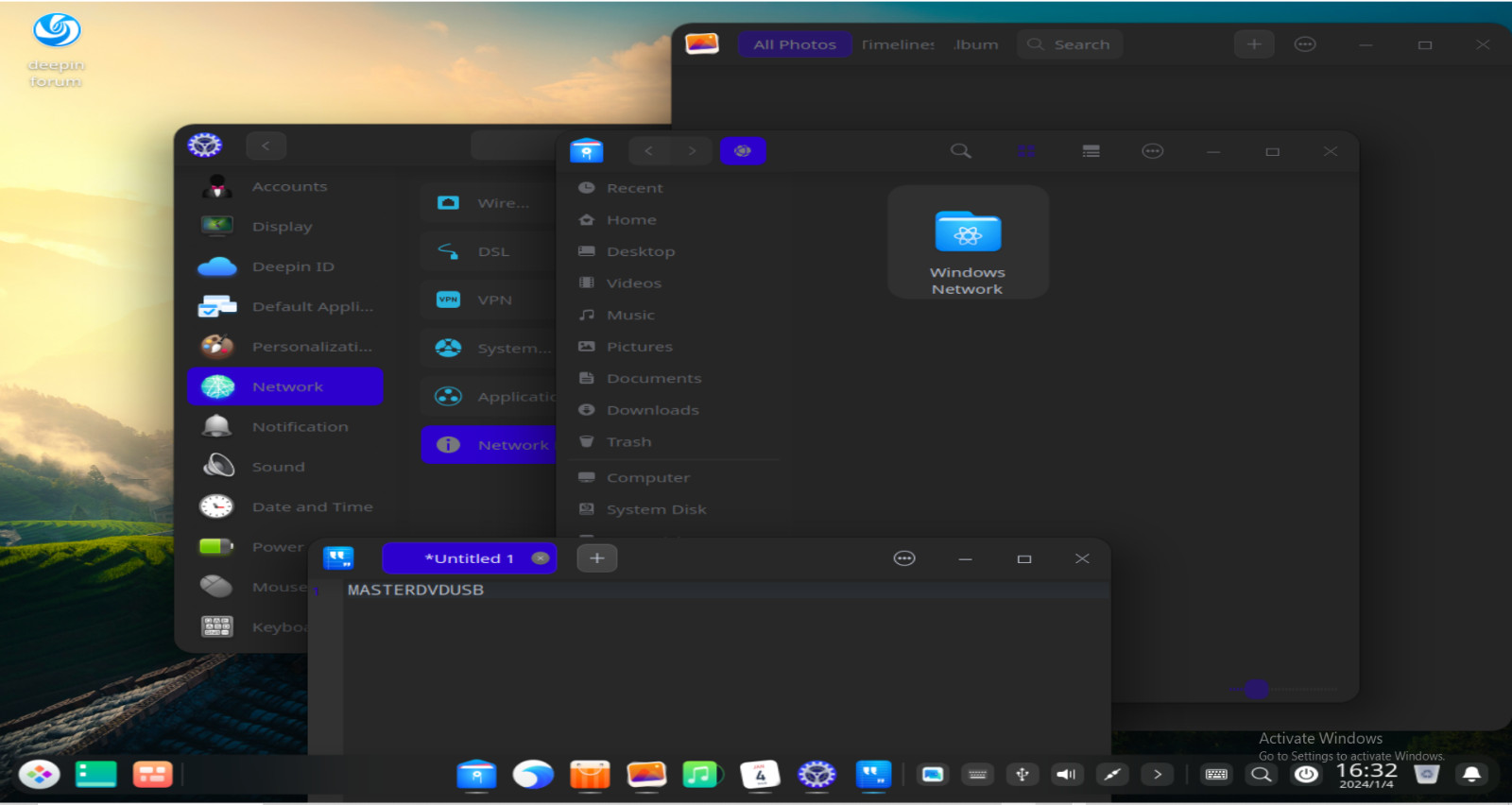1512x805 pixels.
Task: Open the VPN network section
Action: (x=489, y=300)
